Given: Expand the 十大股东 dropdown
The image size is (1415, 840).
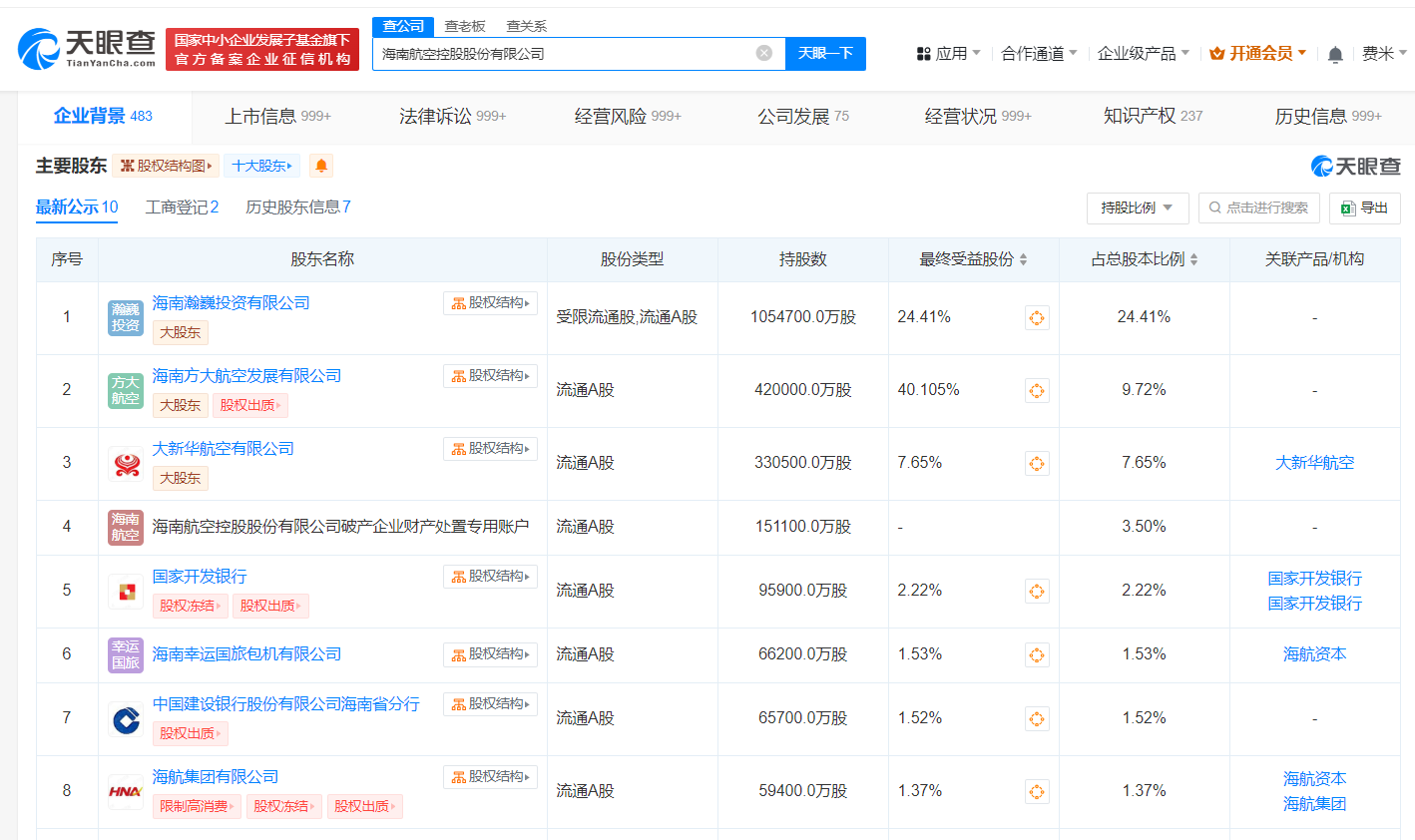Looking at the screenshot, I should click(x=261, y=166).
